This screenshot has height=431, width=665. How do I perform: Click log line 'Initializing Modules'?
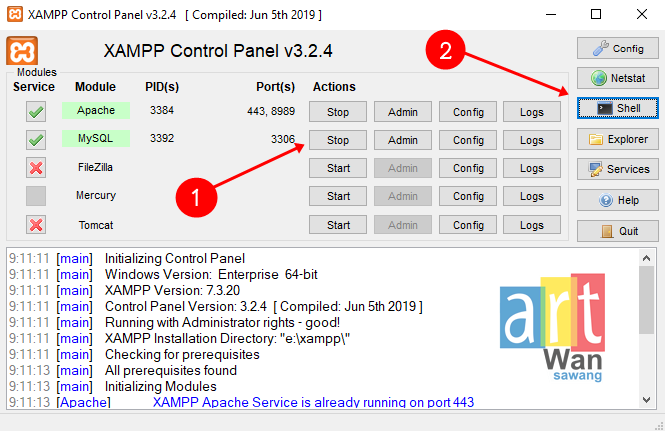tap(160, 386)
